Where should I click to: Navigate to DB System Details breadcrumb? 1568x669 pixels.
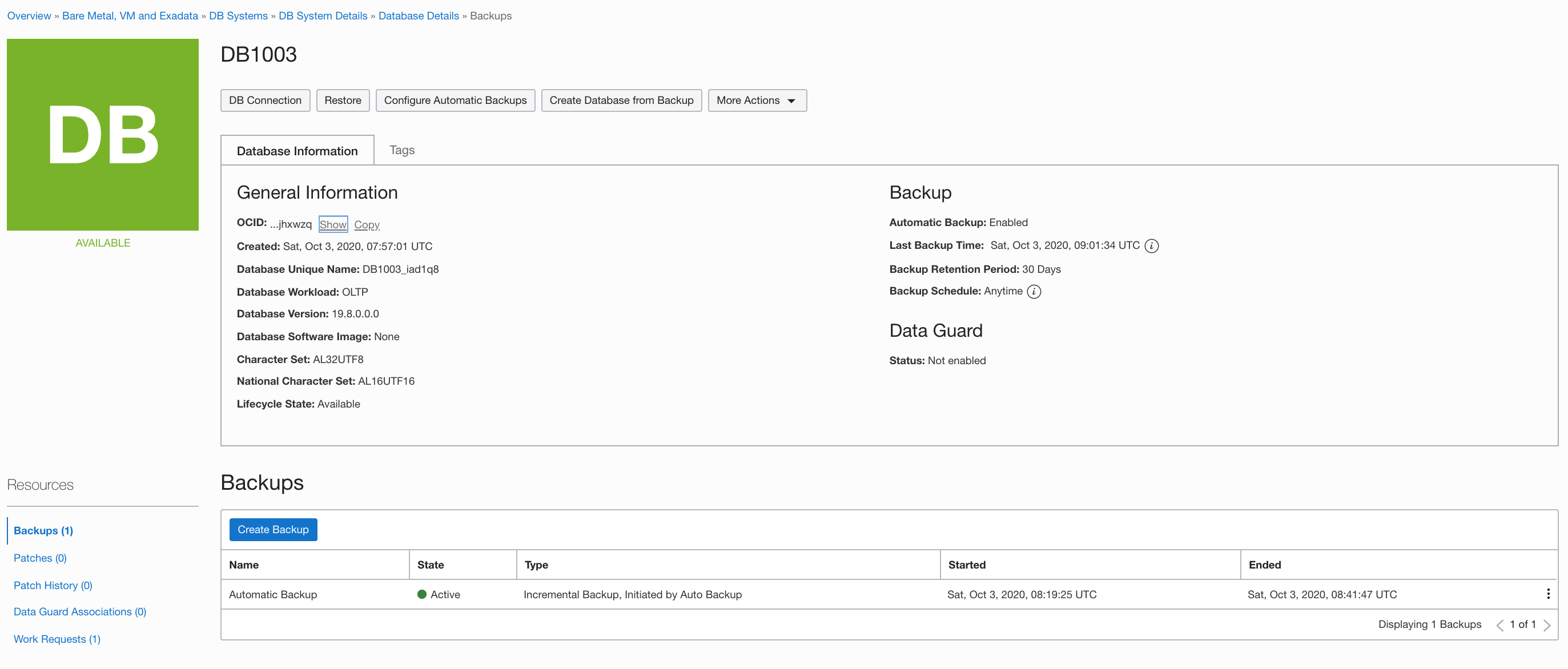(x=323, y=16)
